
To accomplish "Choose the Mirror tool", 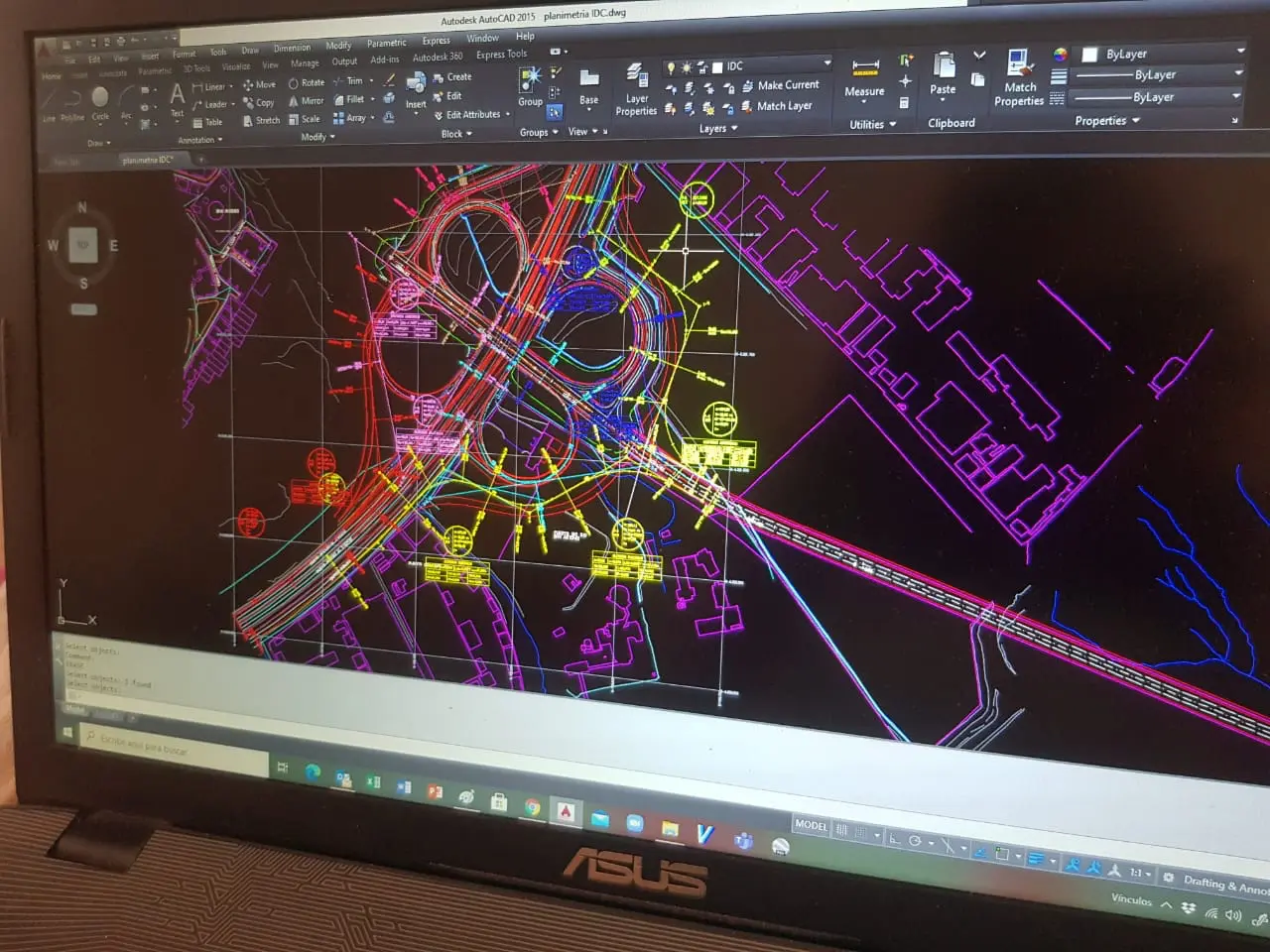I will pyautogui.click(x=306, y=101).
